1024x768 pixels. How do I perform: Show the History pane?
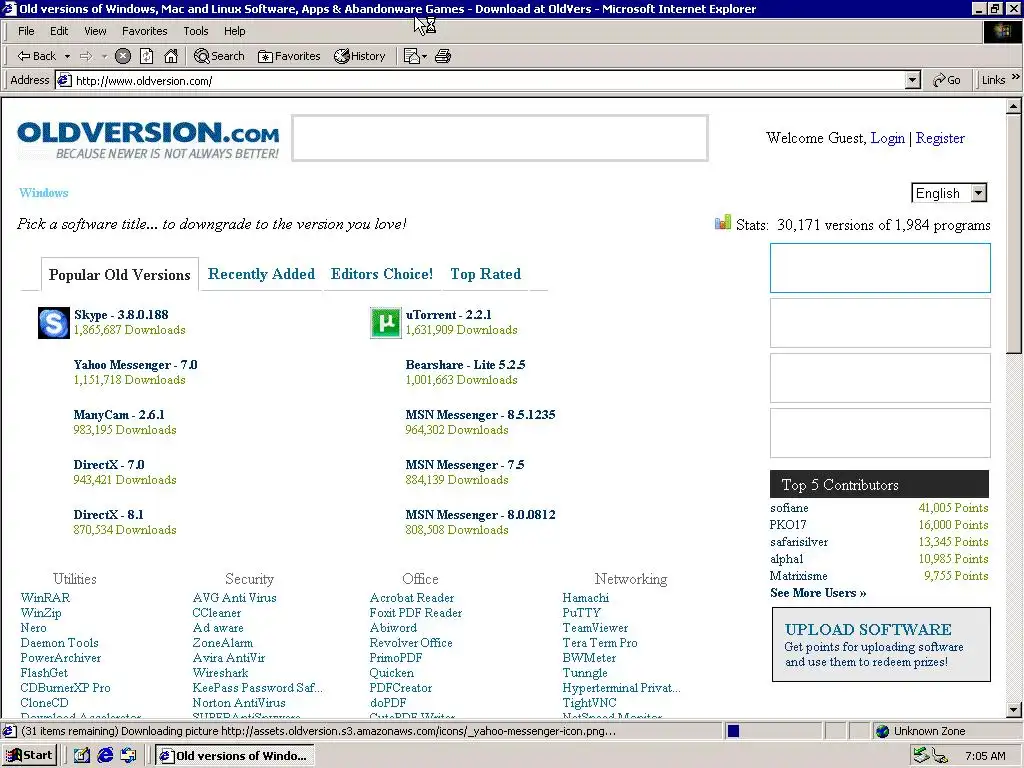(360, 56)
